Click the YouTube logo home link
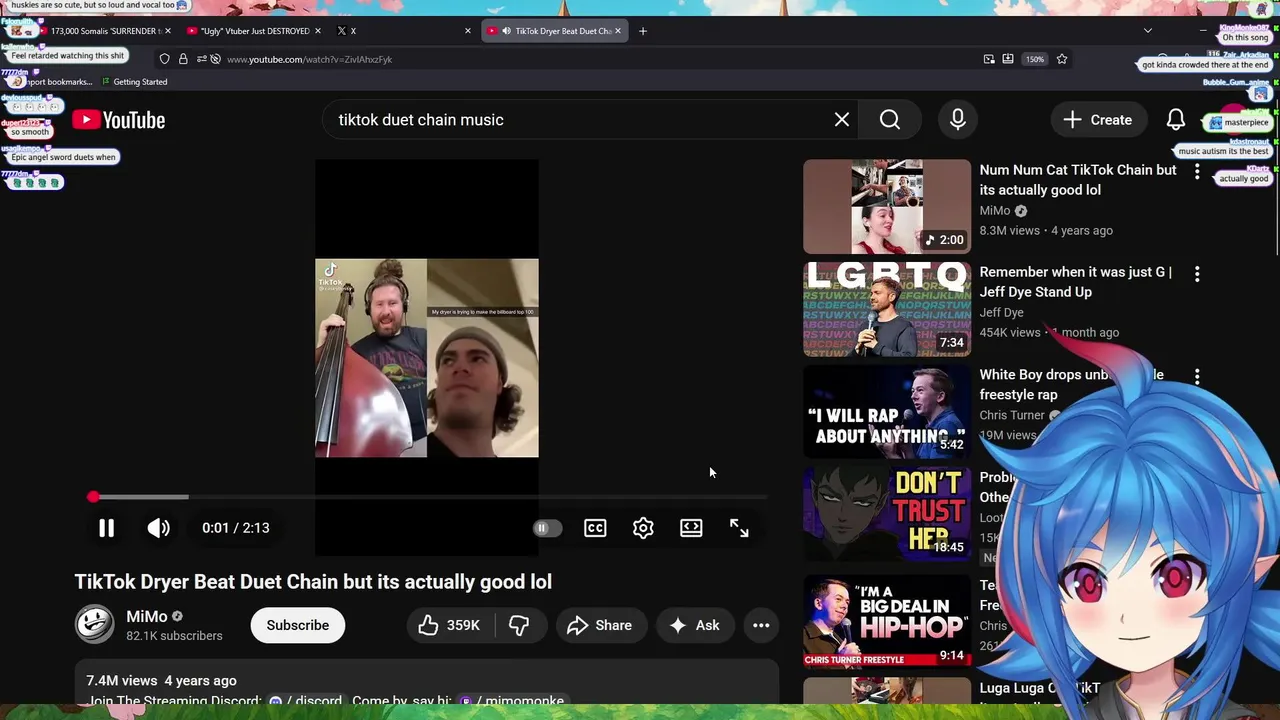The width and height of the screenshot is (1280, 720). (119, 120)
